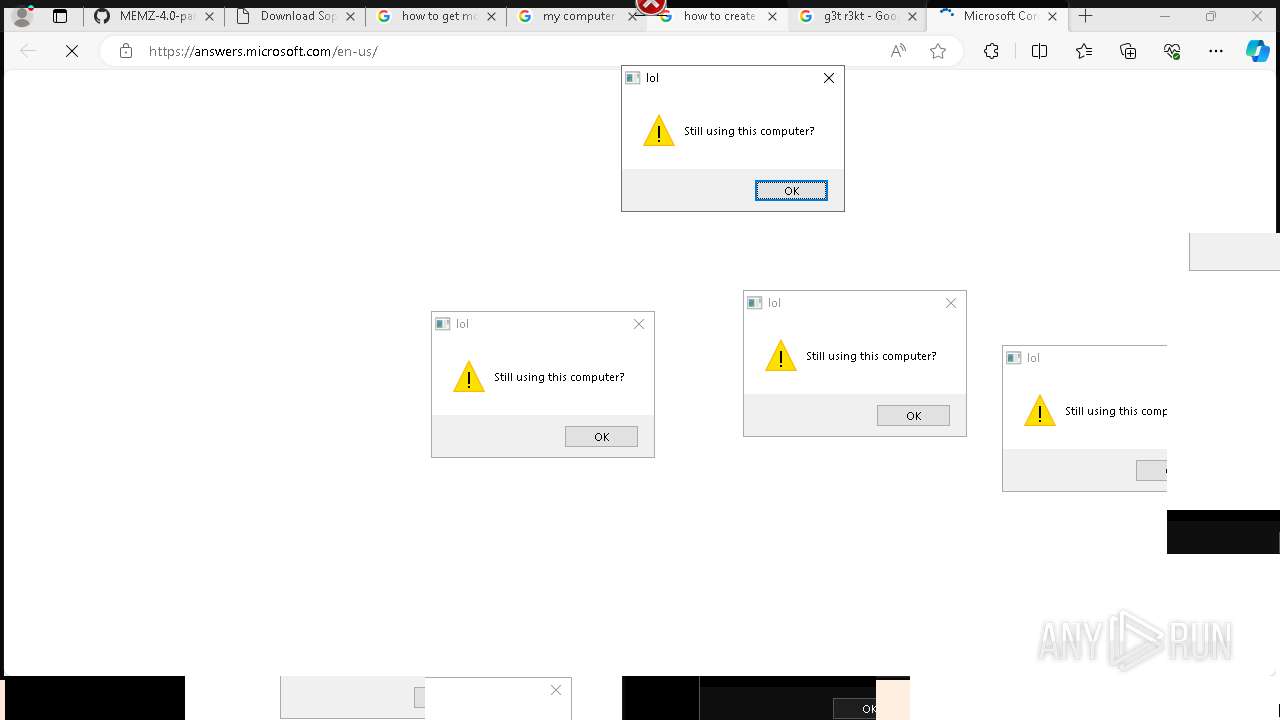
Task: Click OK in the leftmost lol dialog
Action: click(601, 437)
